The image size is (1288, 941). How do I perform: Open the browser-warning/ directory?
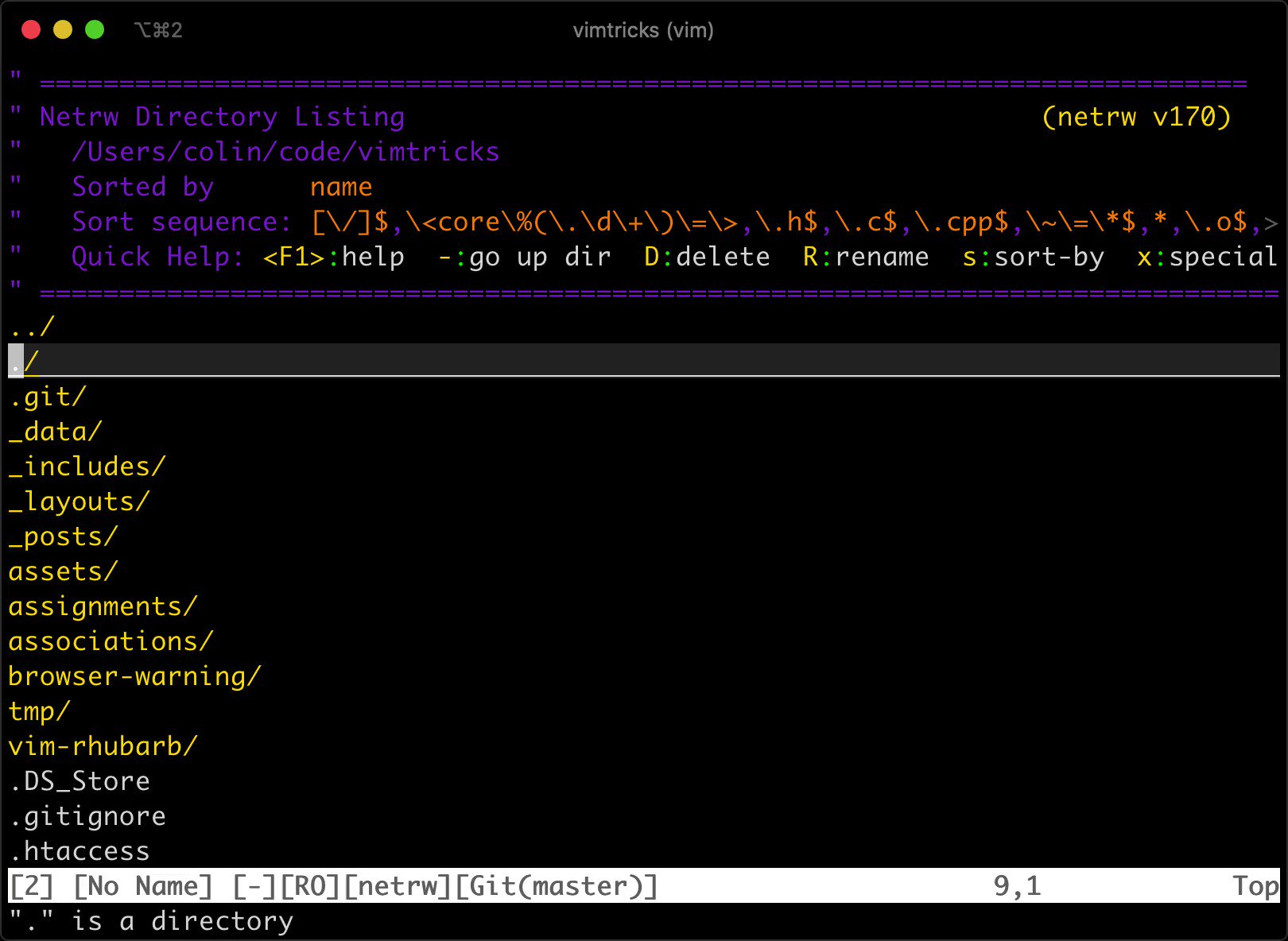point(134,676)
